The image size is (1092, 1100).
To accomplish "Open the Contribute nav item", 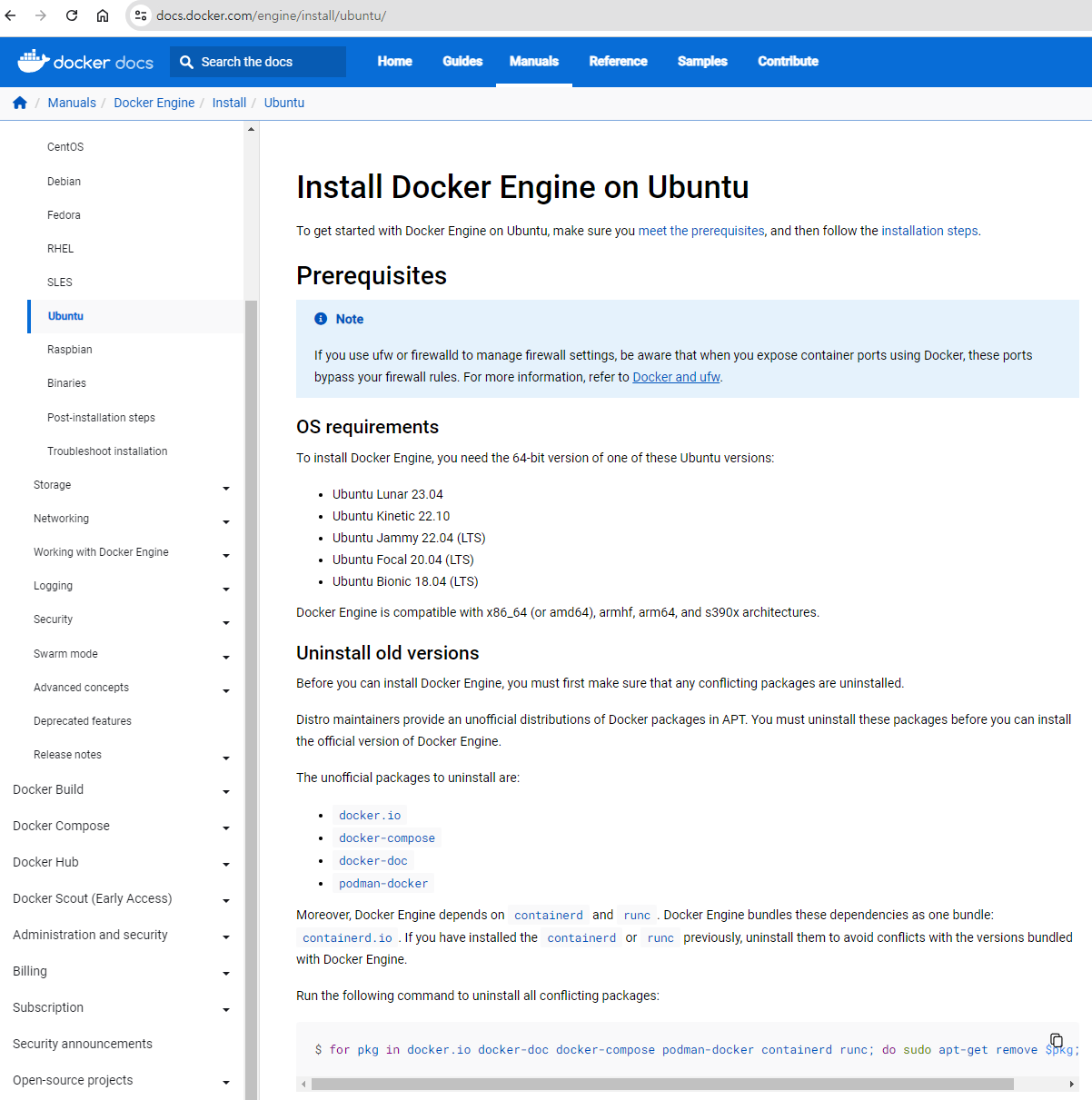I will 788,61.
